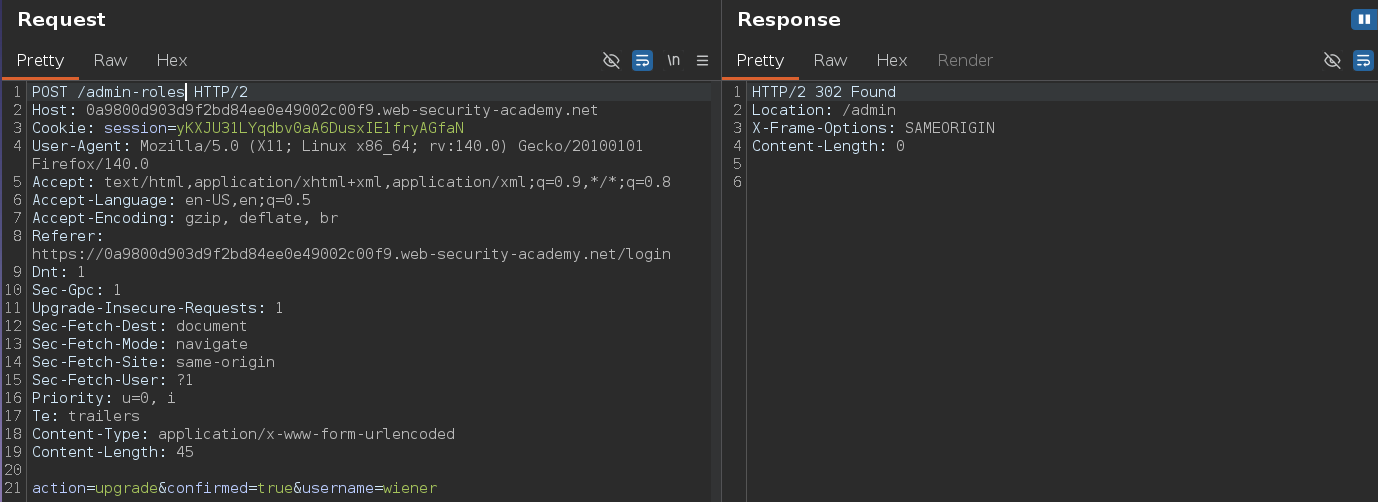Open the Request panel hamburger menu
Viewport: 1378px width, 502px height.
(702, 60)
